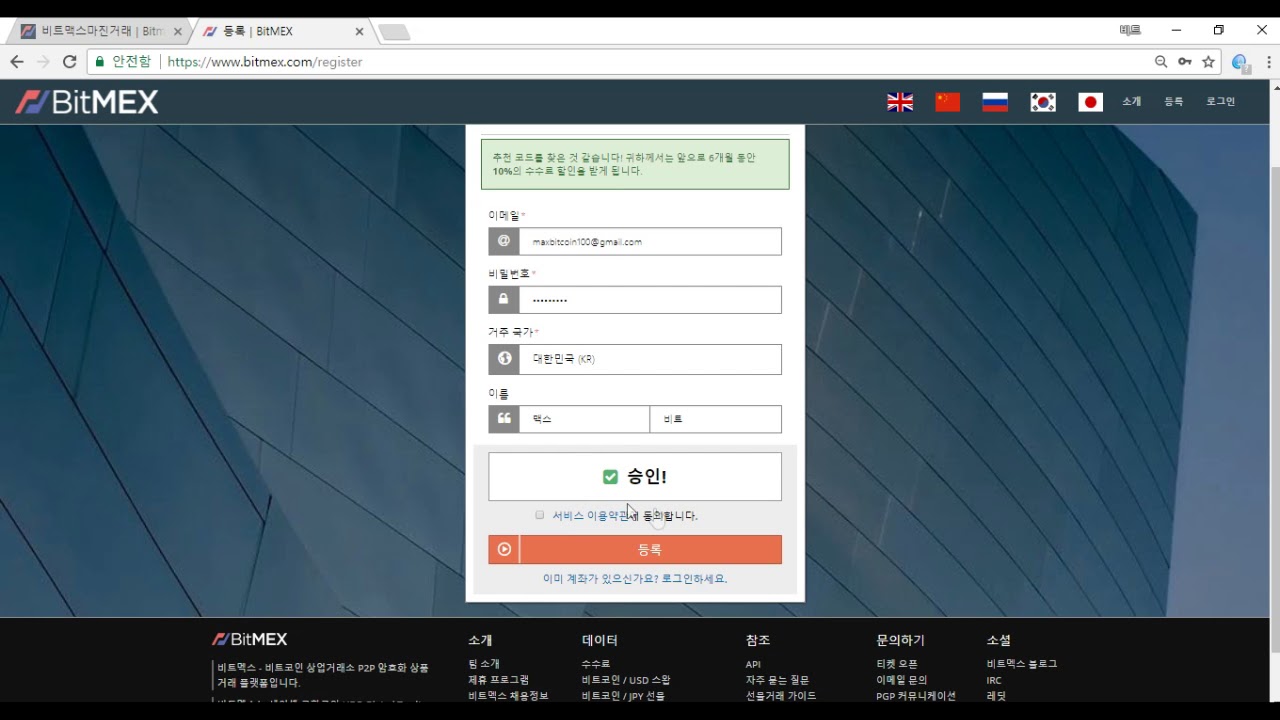
Task: Open 이메일 문의 footer link
Action: 901,680
